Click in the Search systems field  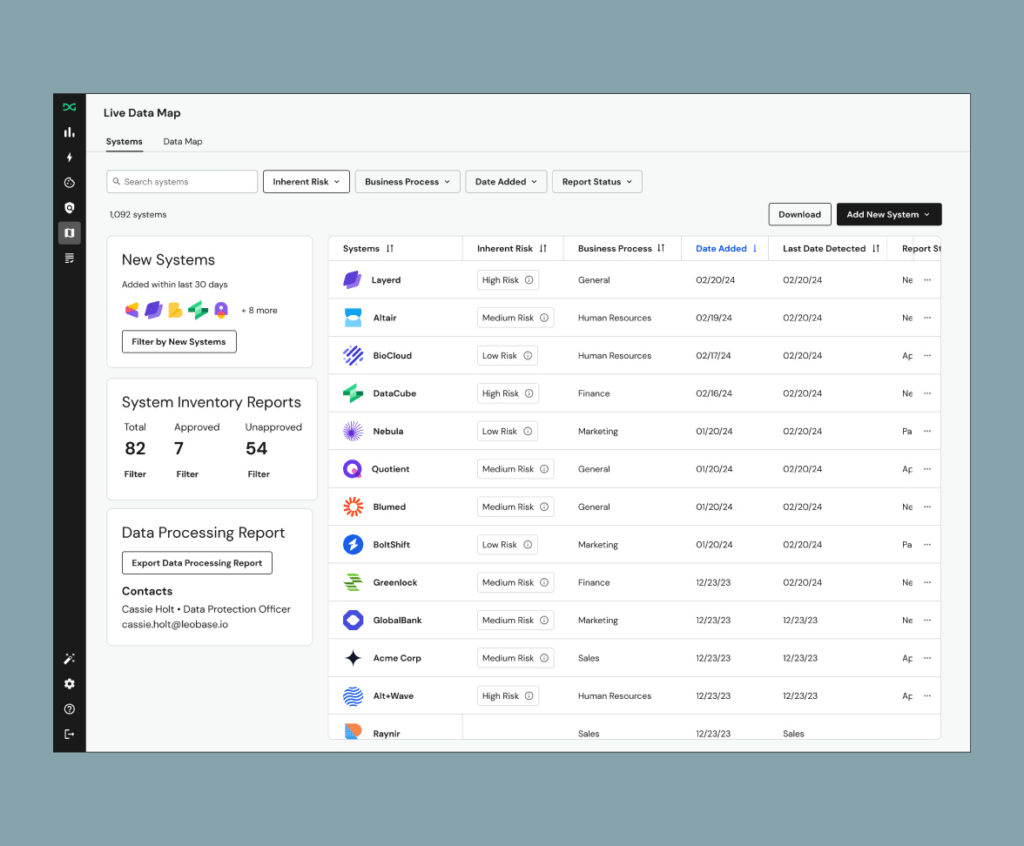[182, 182]
